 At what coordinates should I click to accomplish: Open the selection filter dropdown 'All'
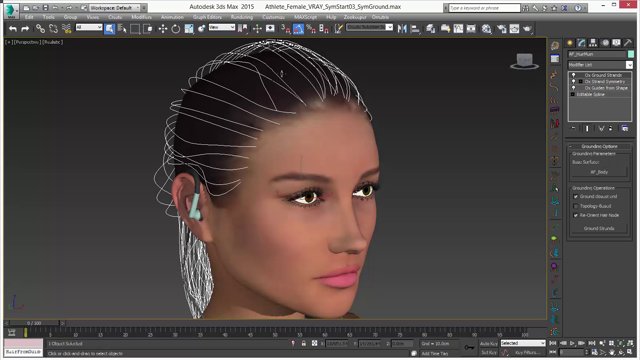[89, 27]
